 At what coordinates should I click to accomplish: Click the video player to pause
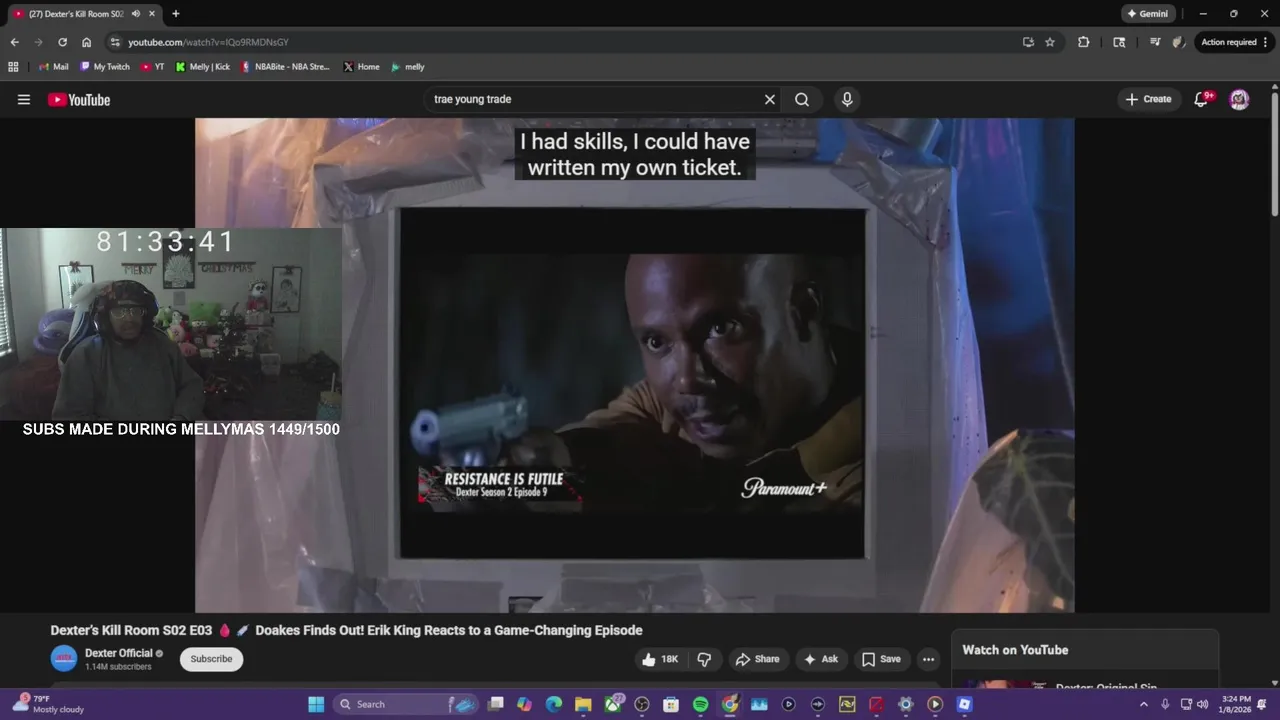(x=634, y=365)
